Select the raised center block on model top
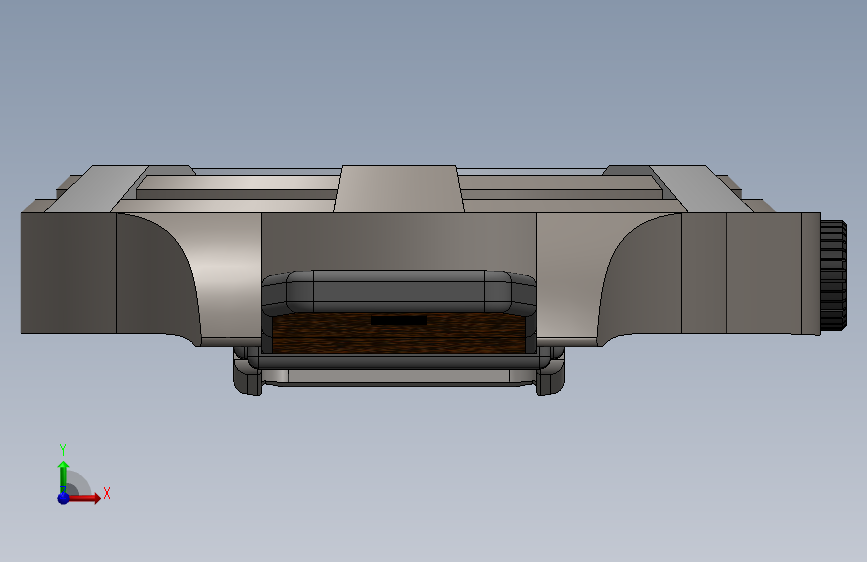Image resolution: width=867 pixels, height=562 pixels. pos(399,188)
